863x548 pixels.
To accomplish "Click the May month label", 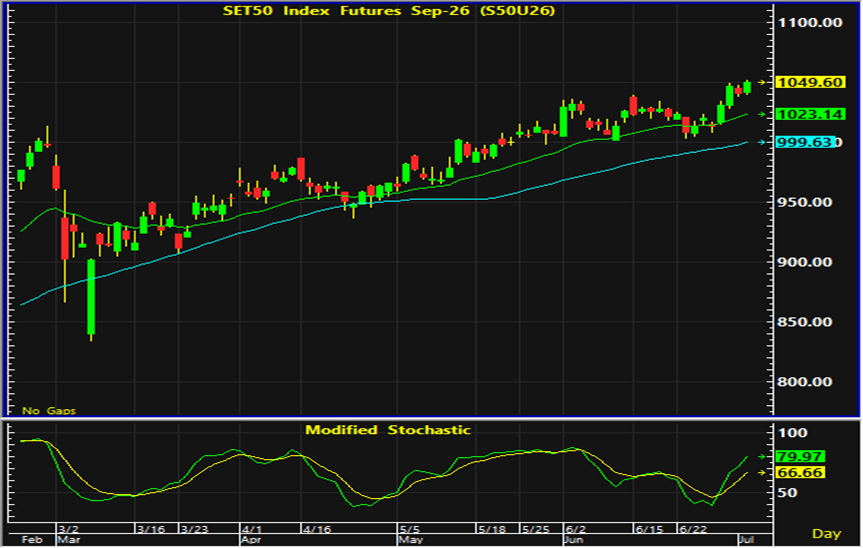I will pyautogui.click(x=411, y=540).
